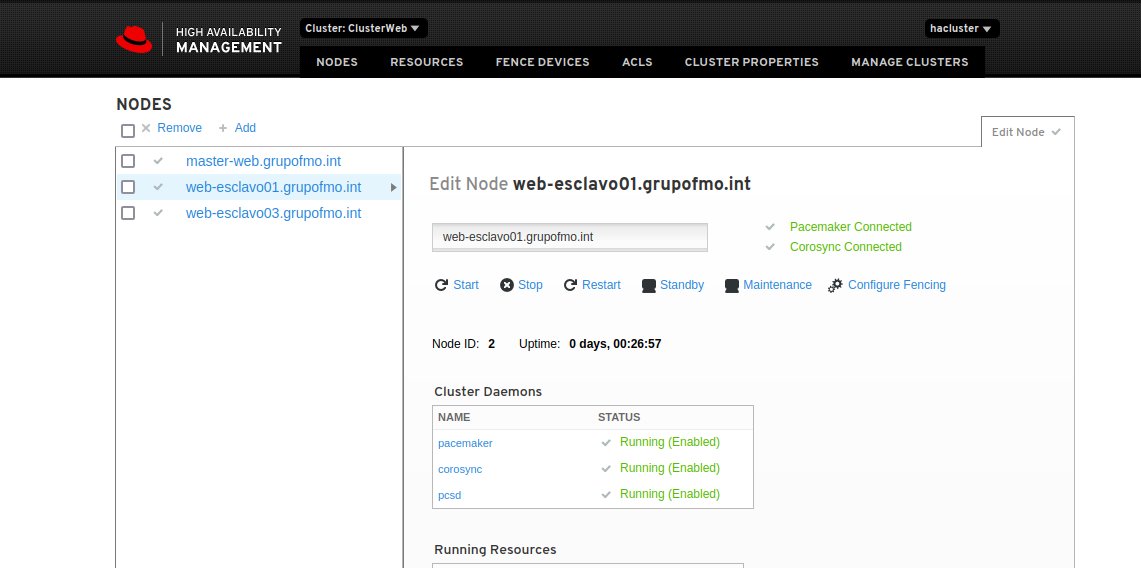Open the FENCE DEVICES menu
The width and height of the screenshot is (1141, 568).
click(x=543, y=62)
